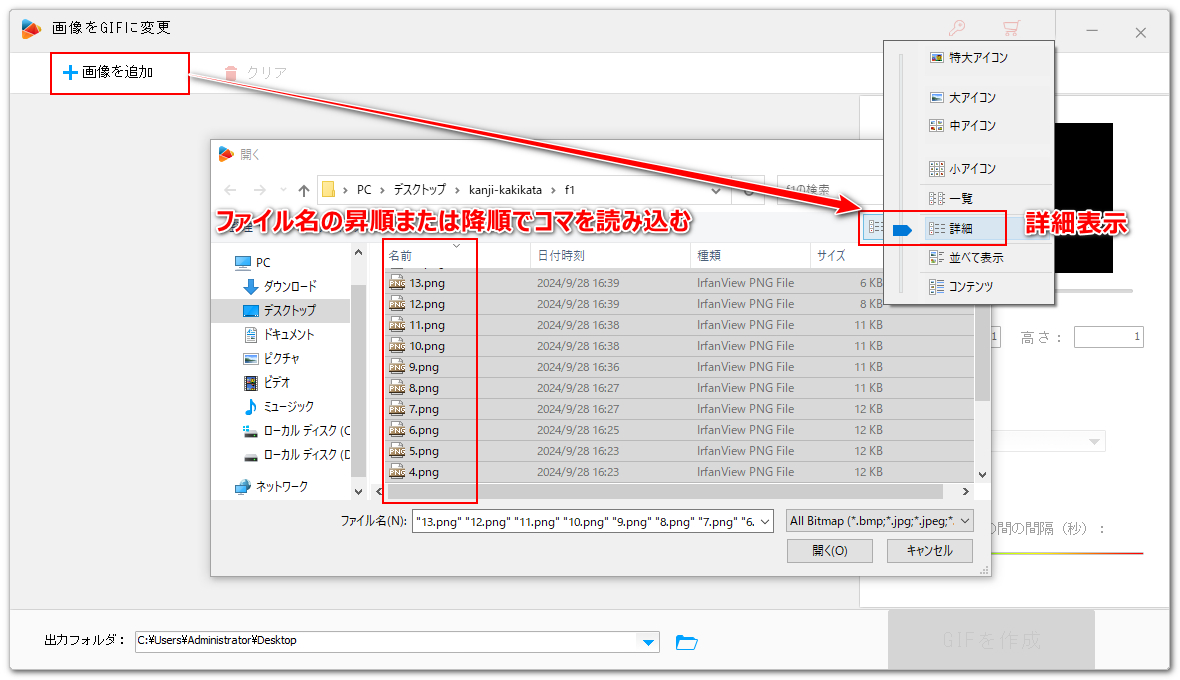Click the GIFを作成 create button

tap(991, 640)
